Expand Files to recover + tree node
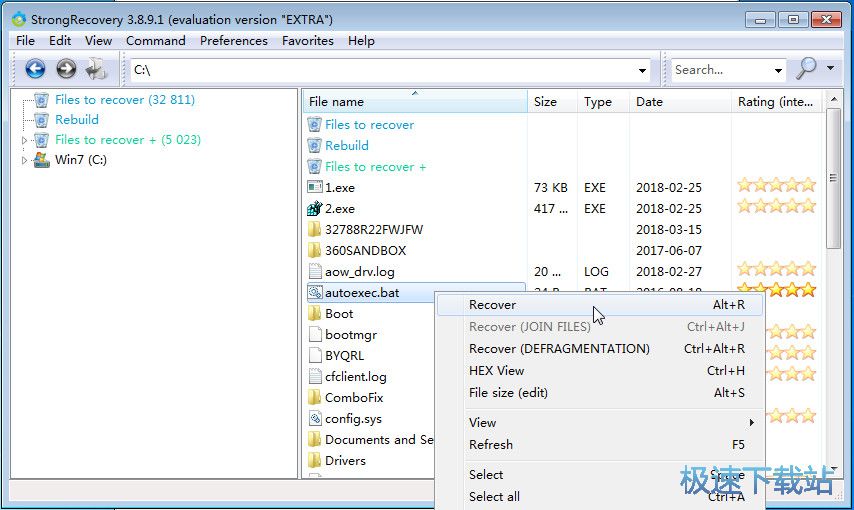 click(25, 140)
